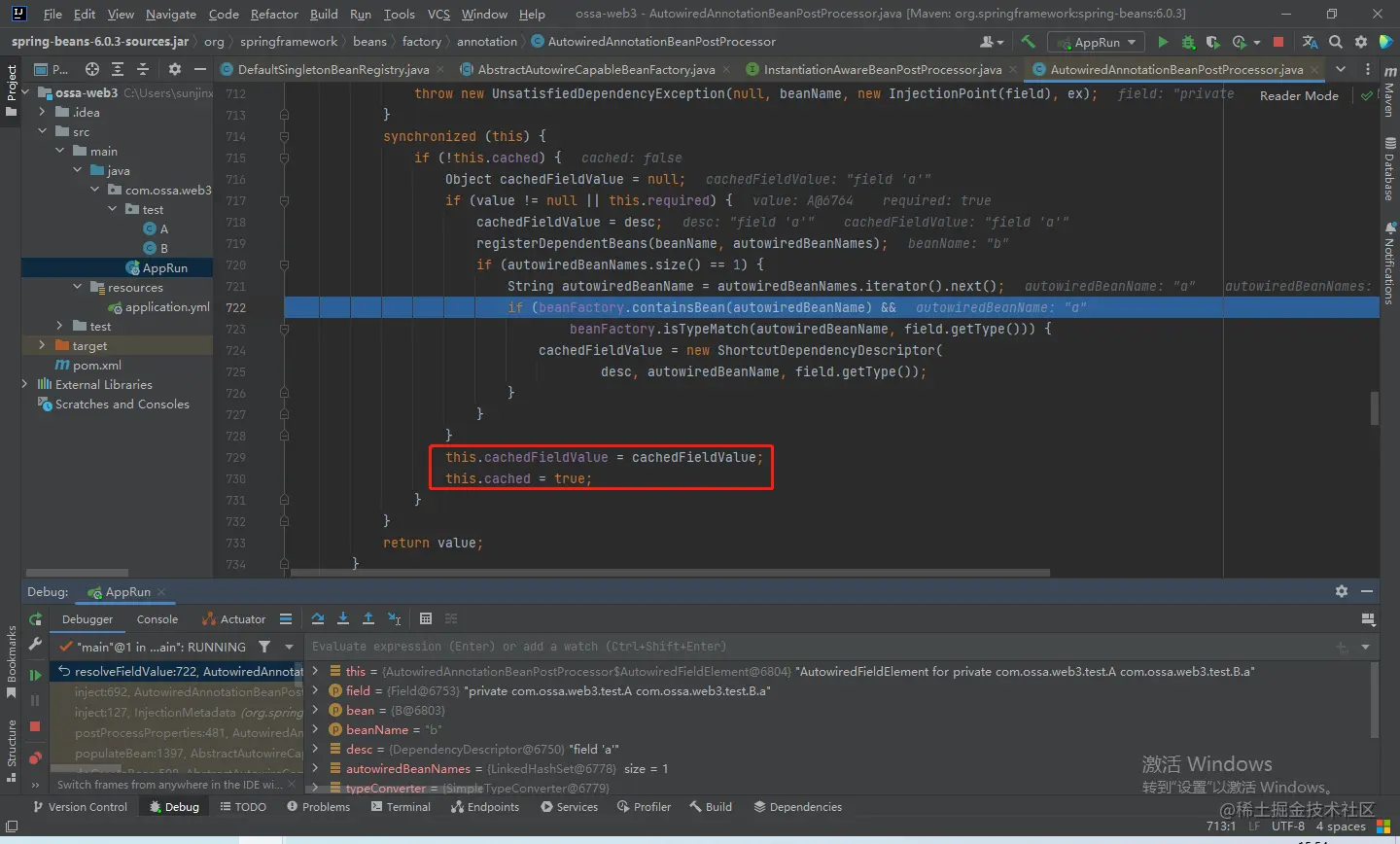Step out of the current method
This screenshot has height=844, width=1400.
coord(368,618)
